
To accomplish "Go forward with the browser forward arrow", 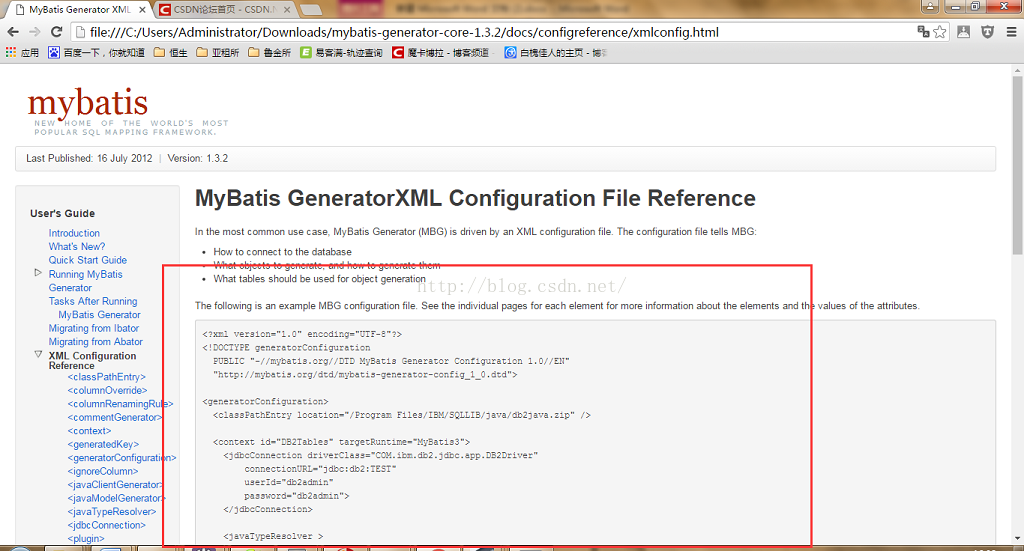I will pos(35,32).
